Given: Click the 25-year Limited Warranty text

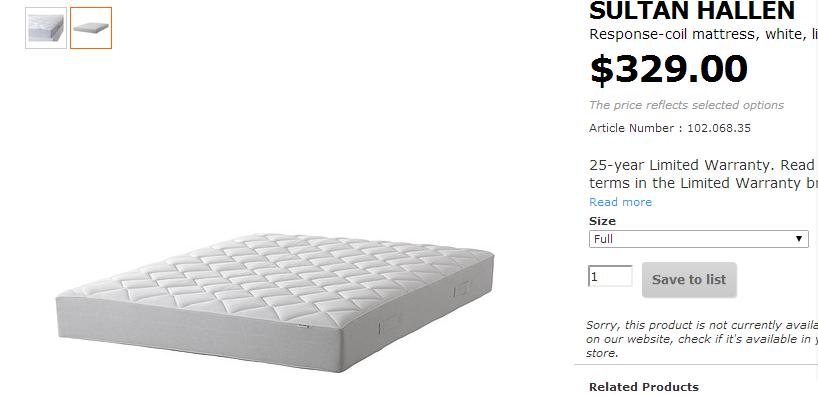Looking at the screenshot, I should click(x=703, y=174).
